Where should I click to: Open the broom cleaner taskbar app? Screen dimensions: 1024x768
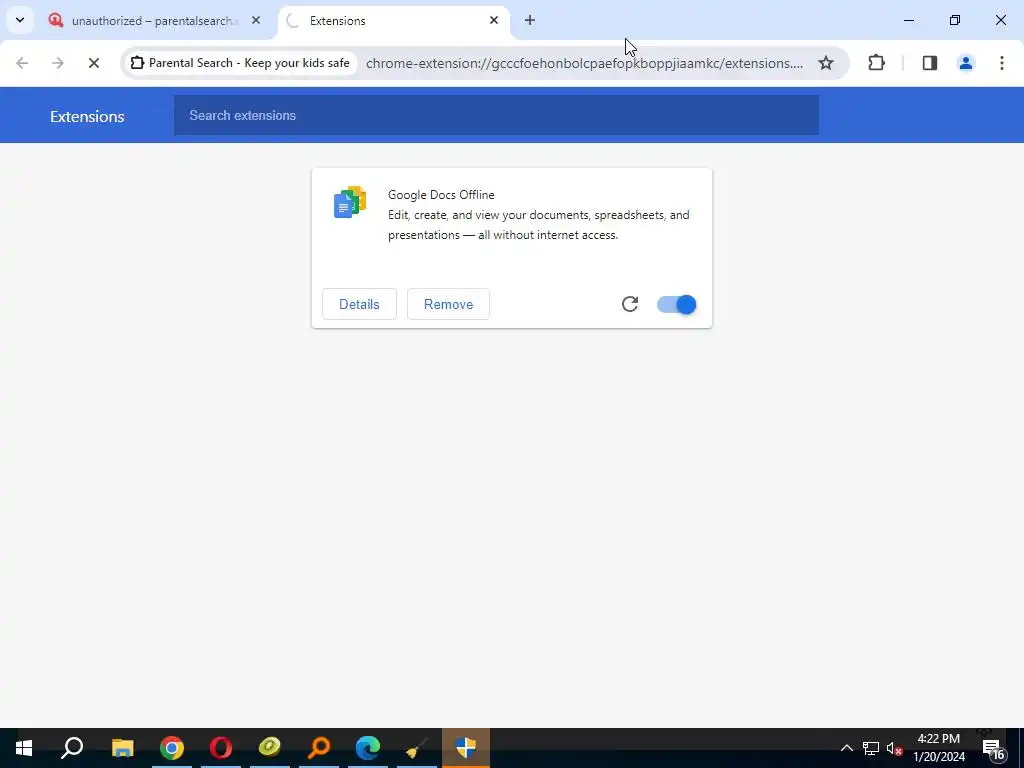click(417, 748)
